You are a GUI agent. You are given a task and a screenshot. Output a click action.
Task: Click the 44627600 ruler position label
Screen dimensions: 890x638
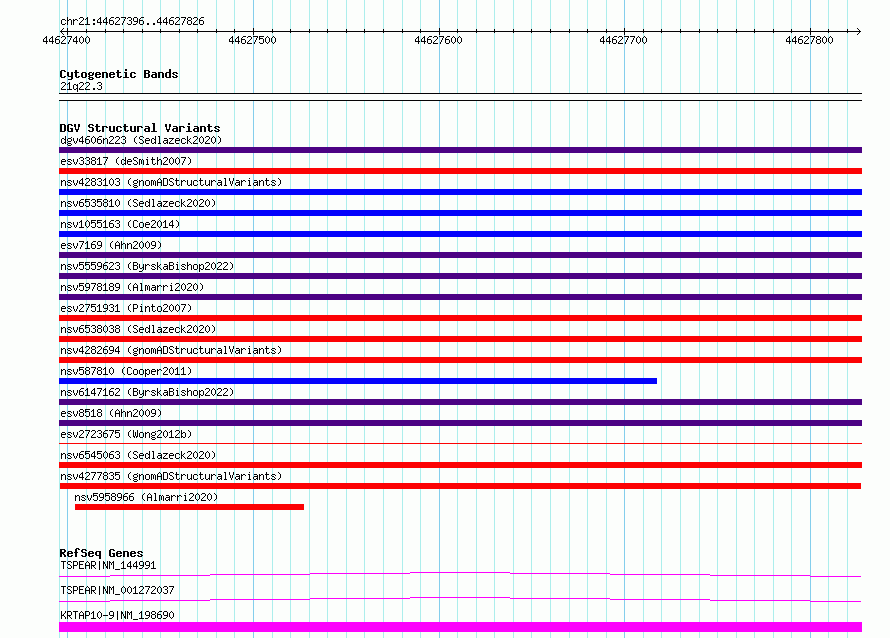438,40
